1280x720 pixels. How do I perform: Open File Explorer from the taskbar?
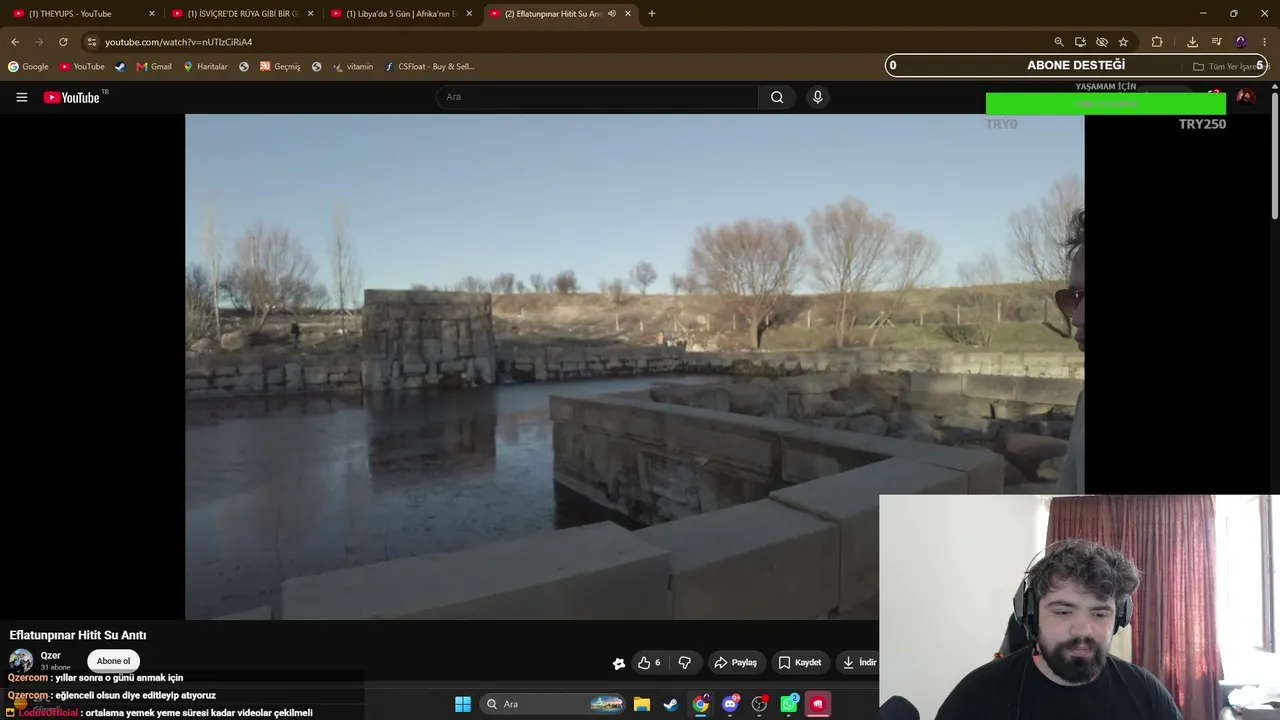click(x=642, y=704)
